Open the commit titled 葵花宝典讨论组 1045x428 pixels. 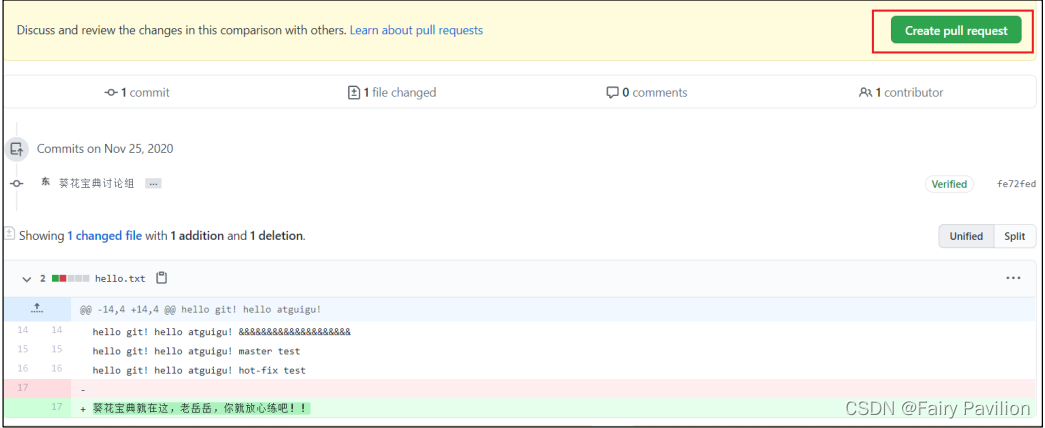(x=97, y=183)
